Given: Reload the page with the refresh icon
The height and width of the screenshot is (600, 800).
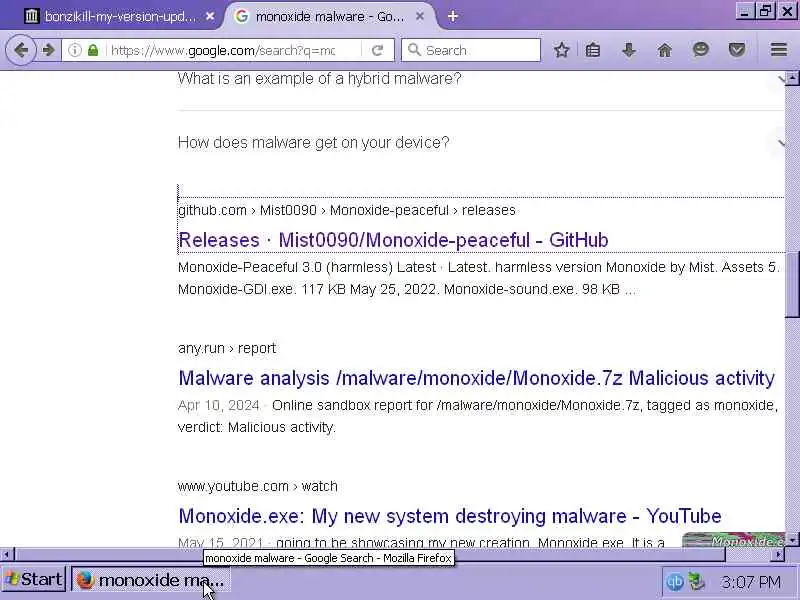Looking at the screenshot, I should 378,50.
